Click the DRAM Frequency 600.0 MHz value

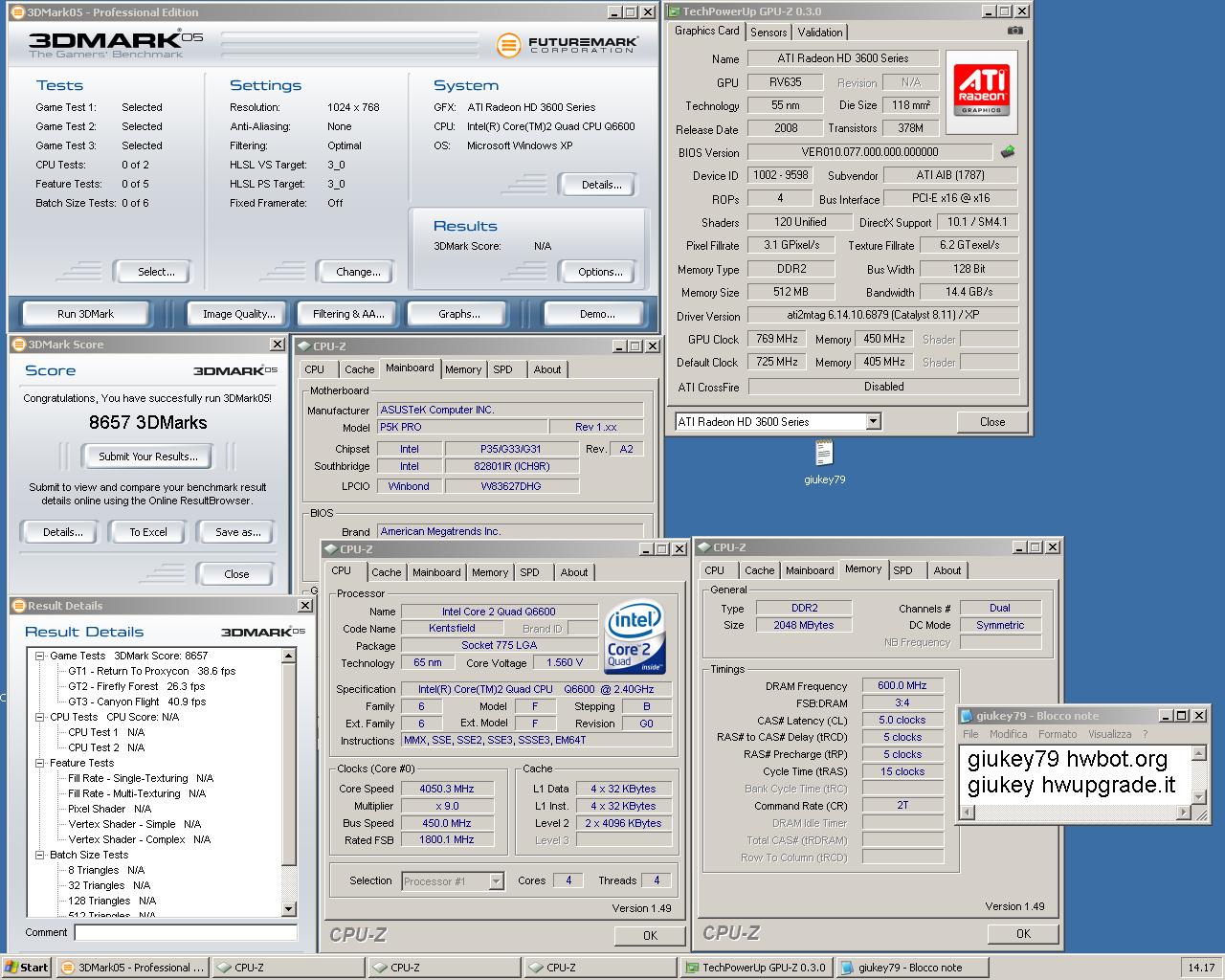[x=902, y=685]
